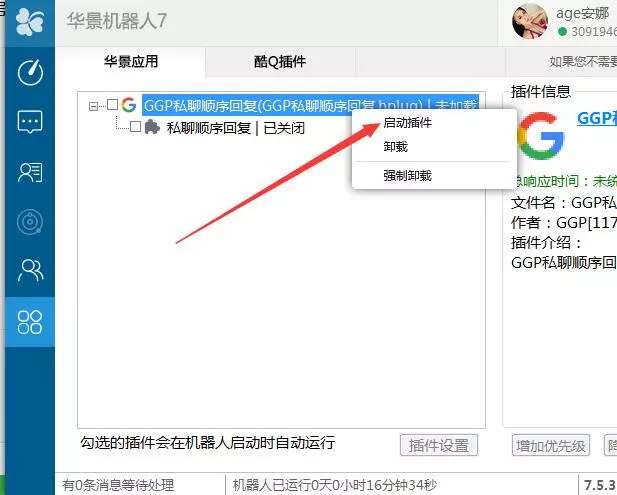Tick the checkbox for 私聊顺序回复 | 已关闭
The image size is (617, 495).
tap(135, 127)
